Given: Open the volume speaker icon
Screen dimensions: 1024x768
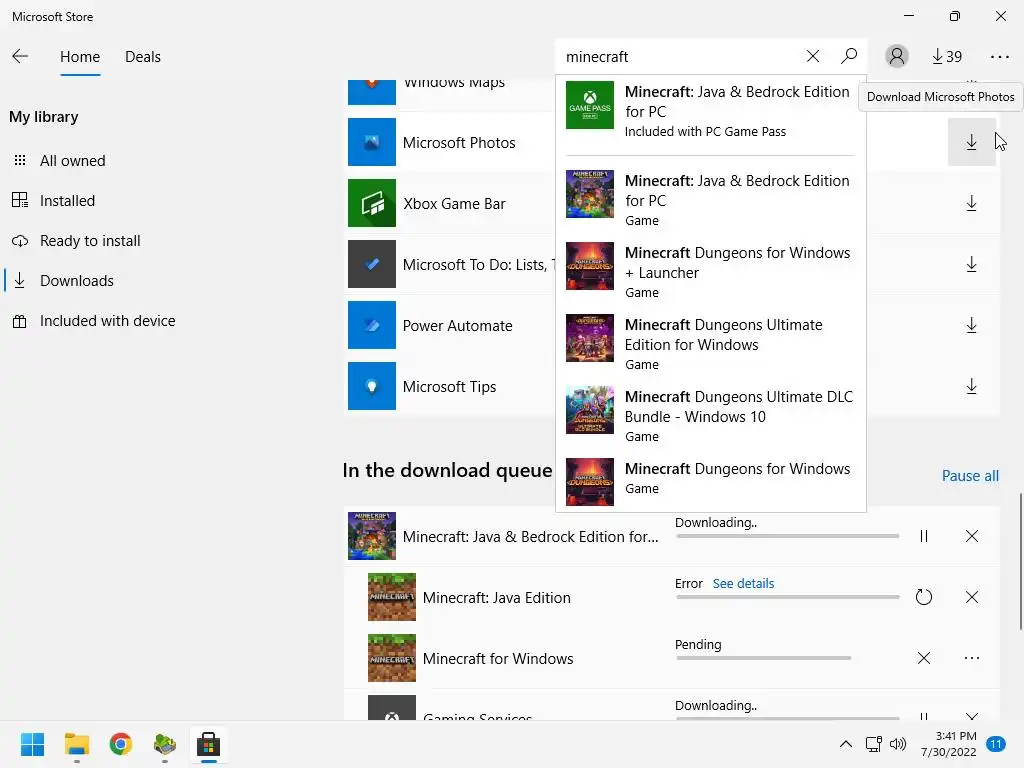Looking at the screenshot, I should (x=898, y=744).
